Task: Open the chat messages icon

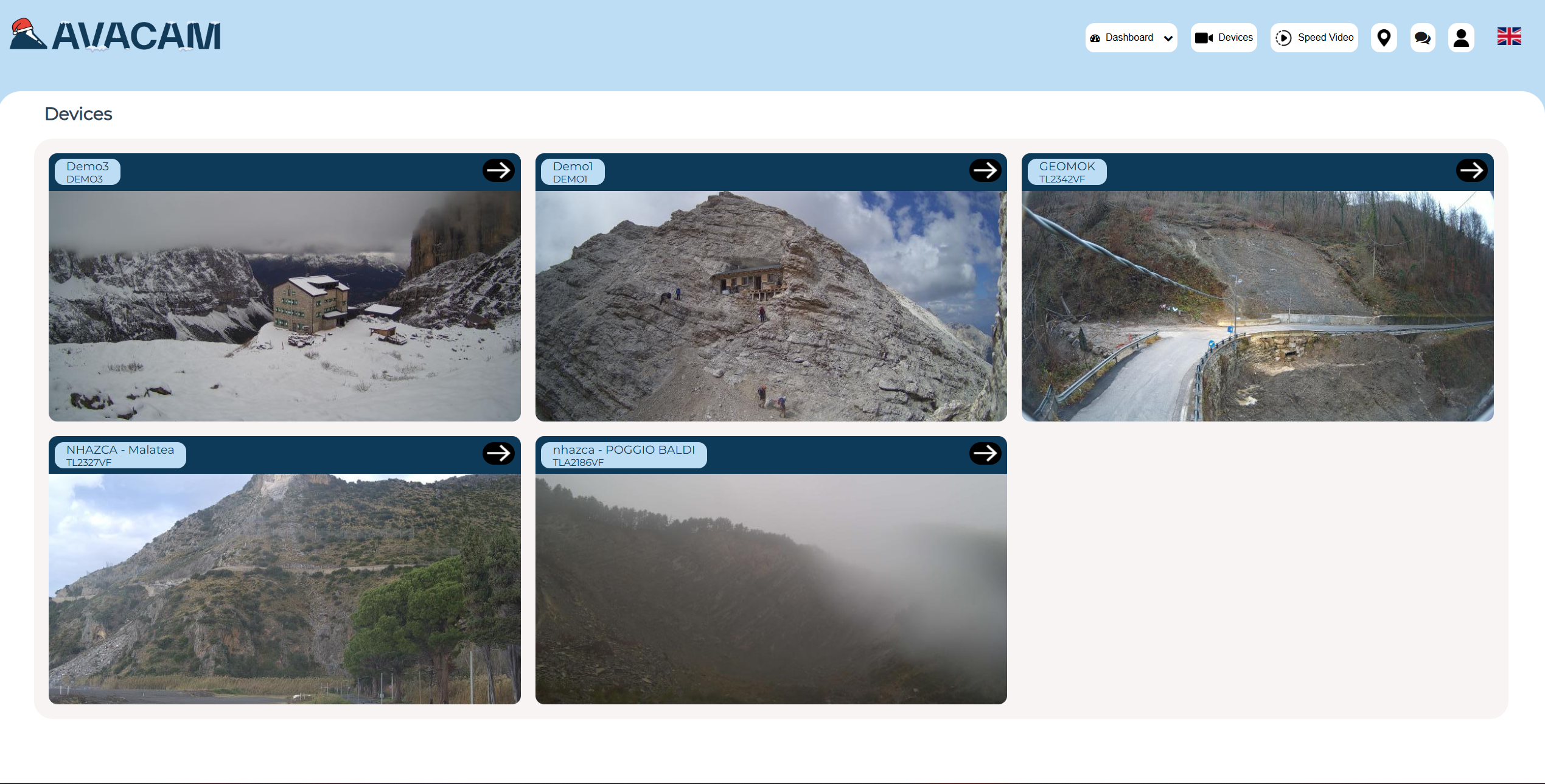Action: (x=1422, y=38)
